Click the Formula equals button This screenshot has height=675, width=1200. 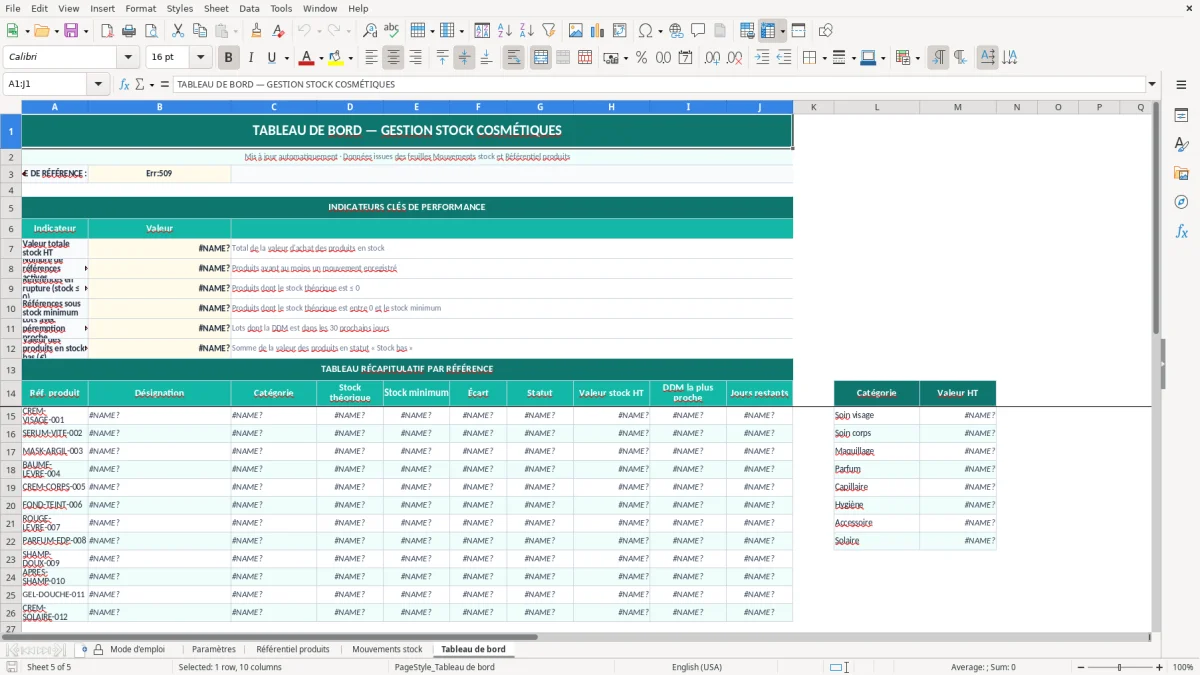tap(165, 84)
